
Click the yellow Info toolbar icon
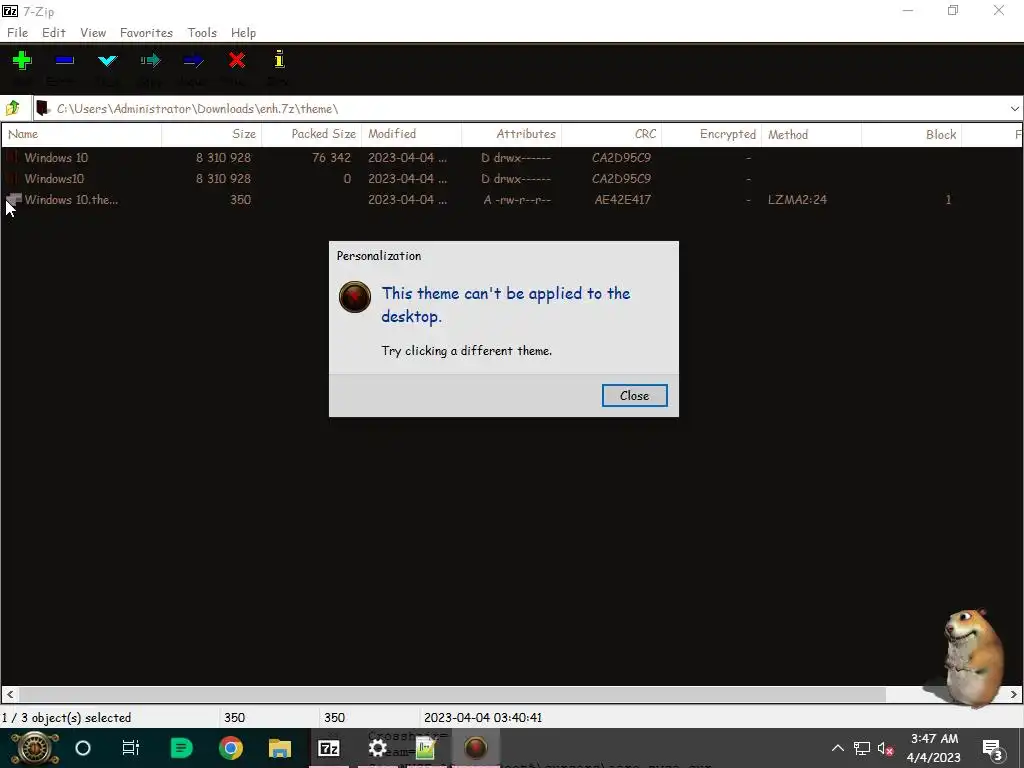pyautogui.click(x=280, y=59)
